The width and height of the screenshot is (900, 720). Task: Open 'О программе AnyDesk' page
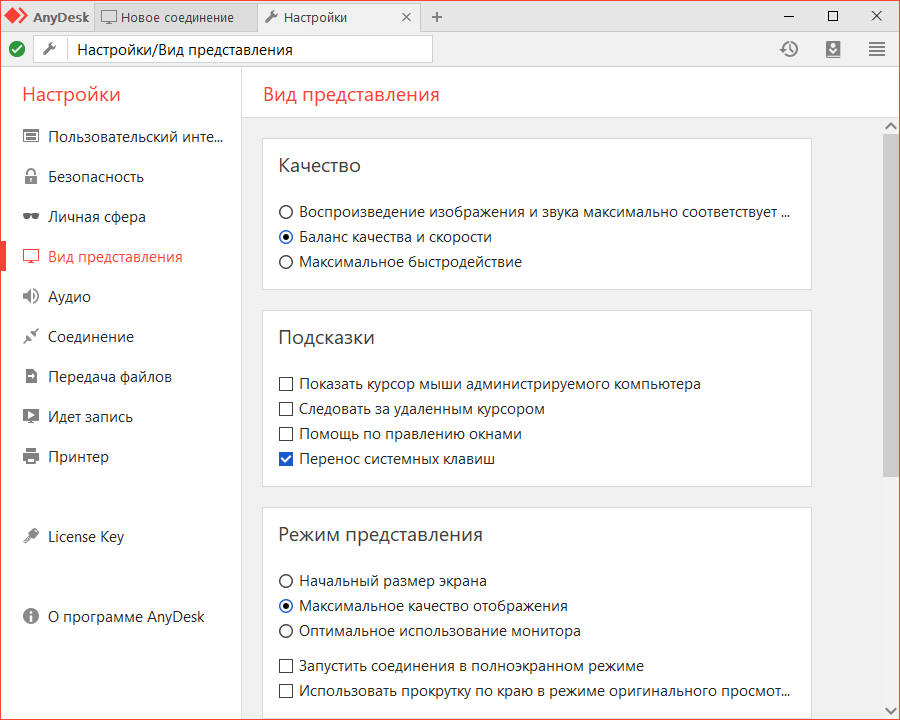point(126,617)
